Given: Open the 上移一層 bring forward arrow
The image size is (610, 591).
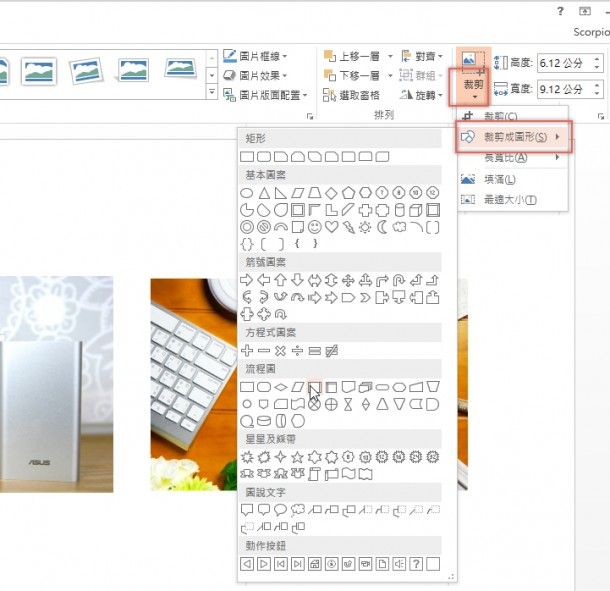Looking at the screenshot, I should point(390,56).
